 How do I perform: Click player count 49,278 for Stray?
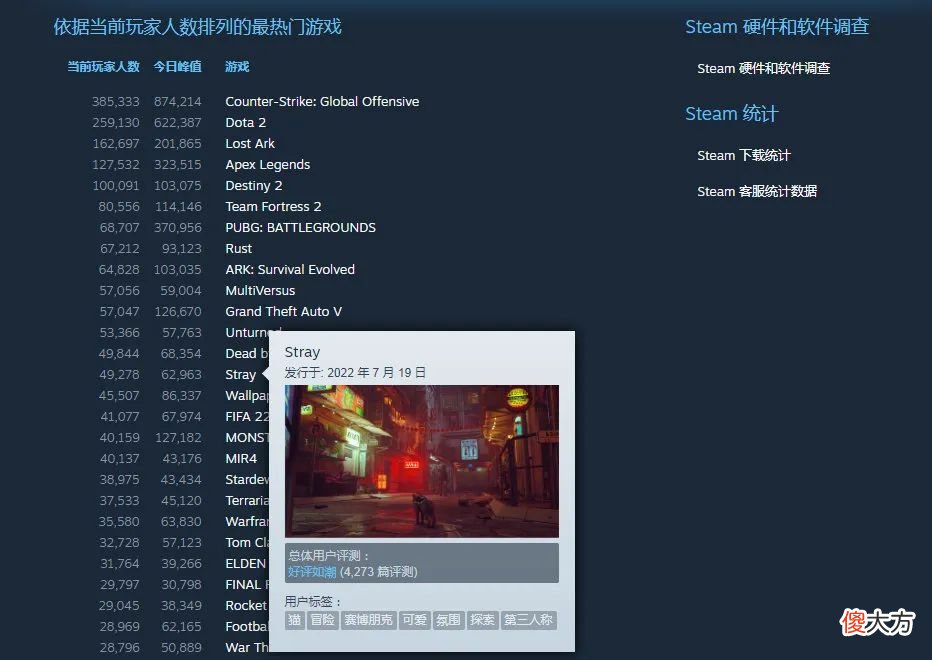(119, 375)
